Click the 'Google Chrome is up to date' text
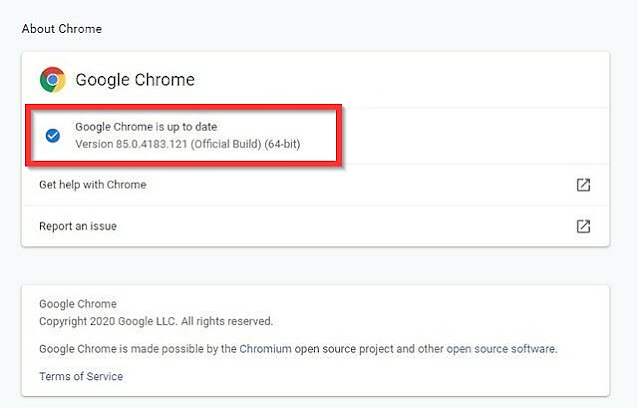This screenshot has width=638, height=408. tap(146, 127)
